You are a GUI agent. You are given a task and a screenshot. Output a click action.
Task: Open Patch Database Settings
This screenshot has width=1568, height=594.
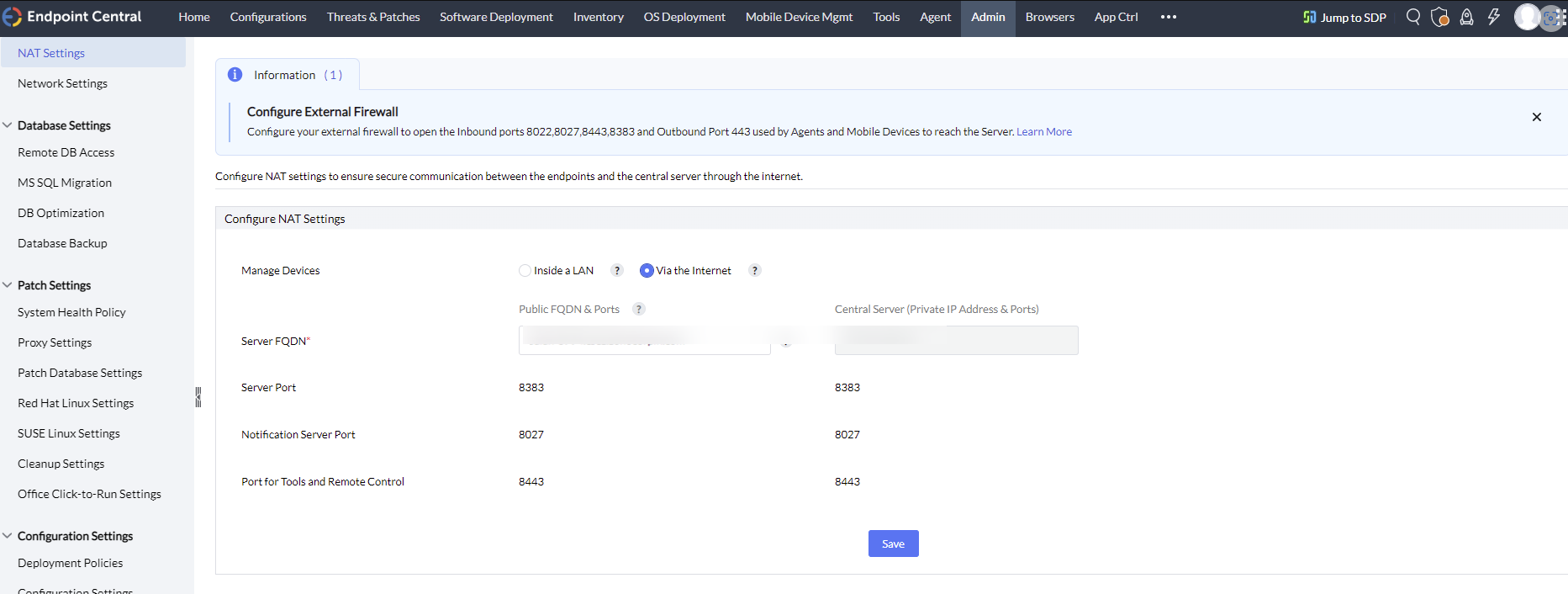click(80, 373)
